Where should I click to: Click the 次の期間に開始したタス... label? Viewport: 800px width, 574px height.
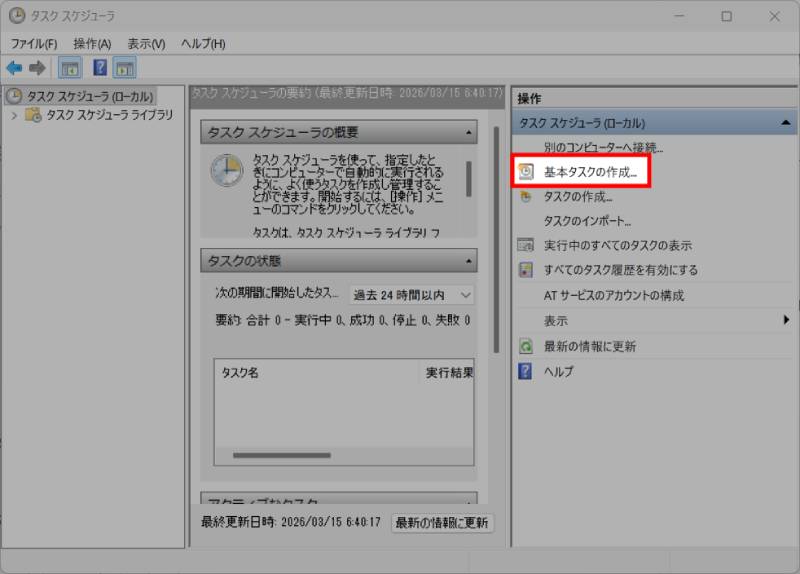(277, 293)
